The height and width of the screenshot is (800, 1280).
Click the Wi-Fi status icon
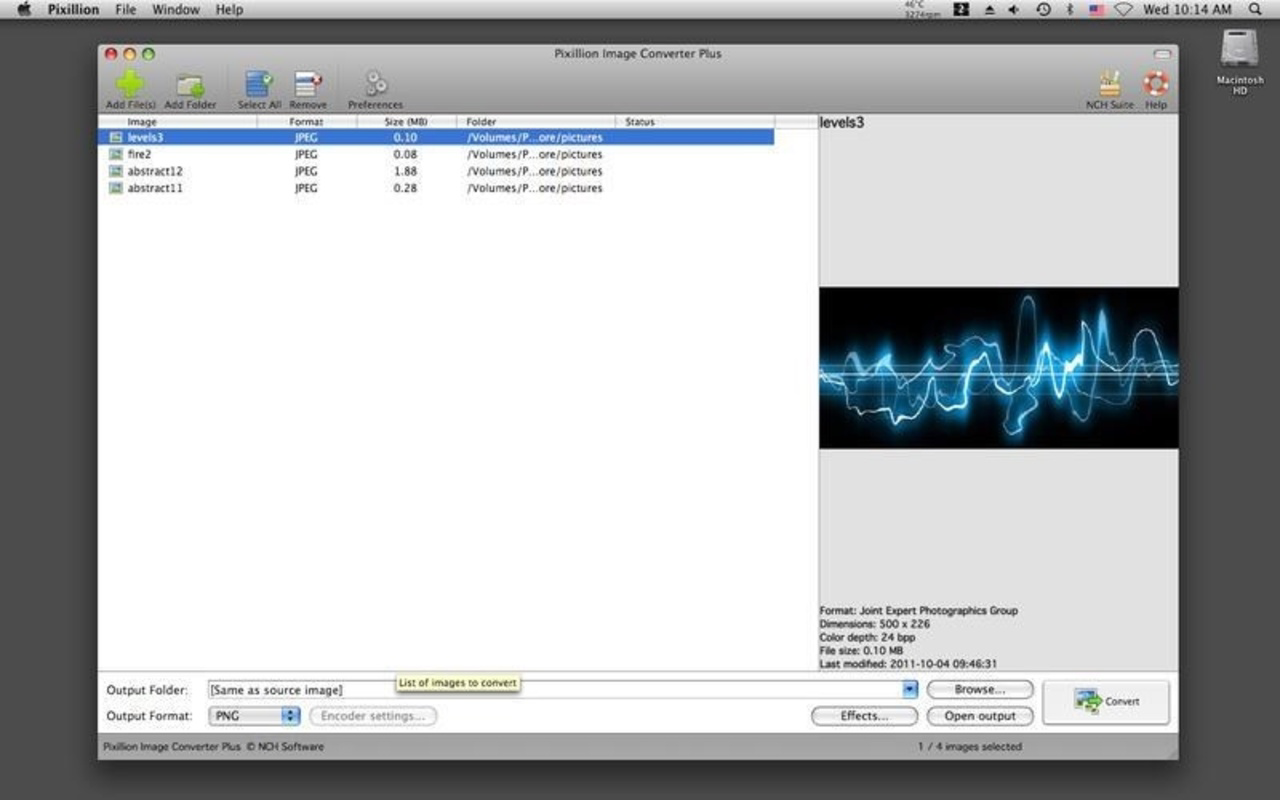pyautogui.click(x=1123, y=9)
